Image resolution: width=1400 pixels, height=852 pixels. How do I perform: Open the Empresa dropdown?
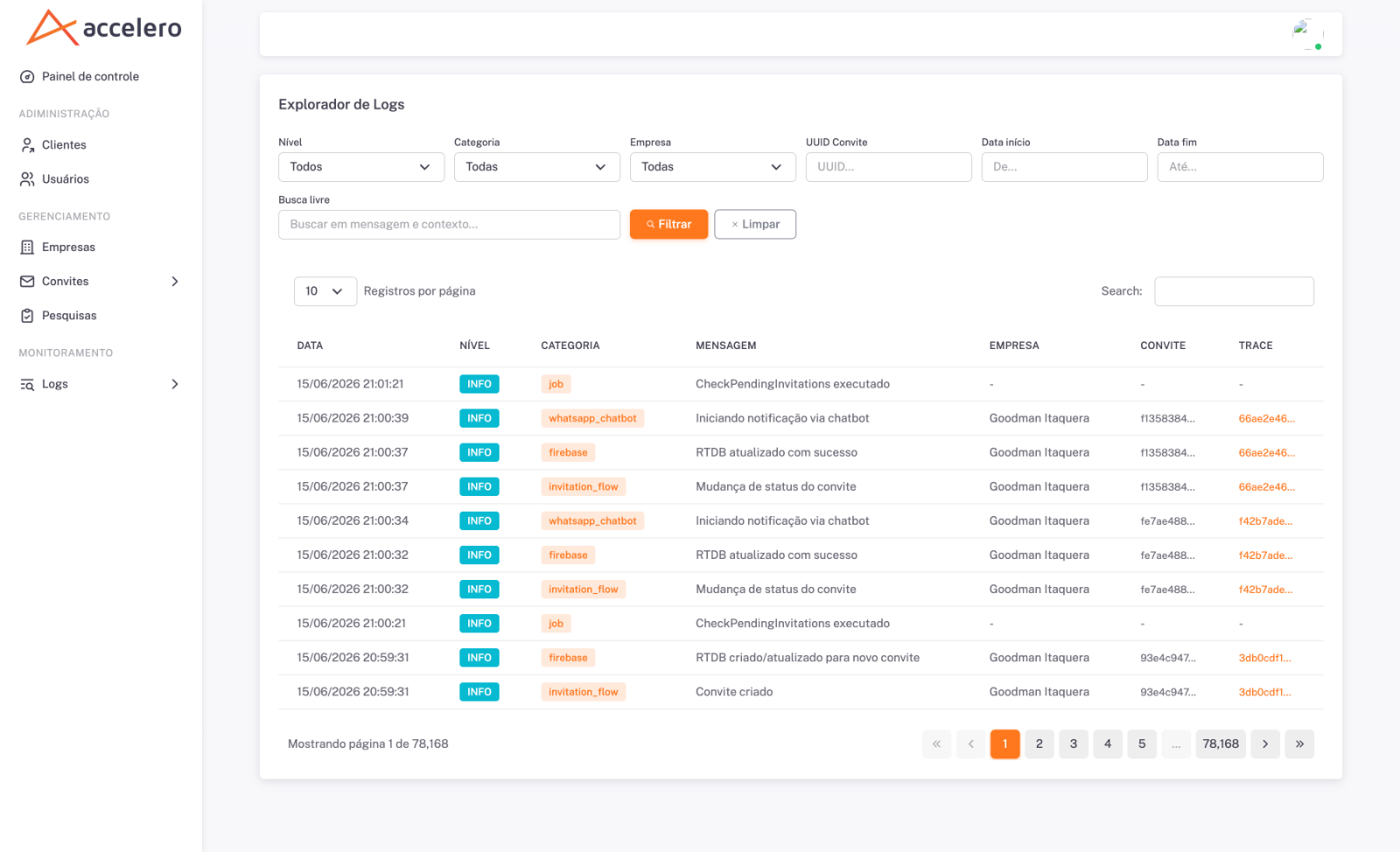tap(713, 167)
